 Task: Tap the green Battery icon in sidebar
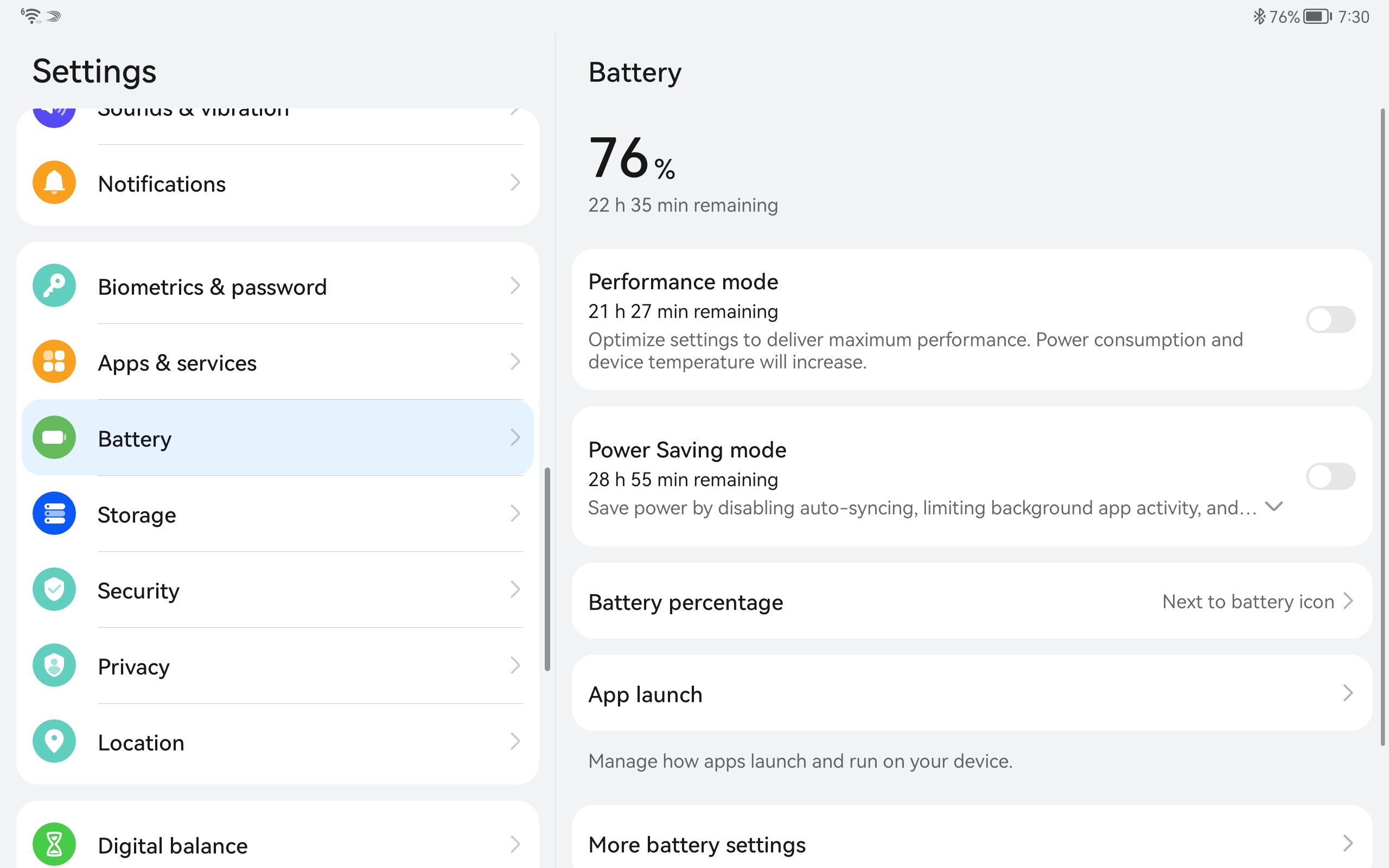[x=54, y=437]
